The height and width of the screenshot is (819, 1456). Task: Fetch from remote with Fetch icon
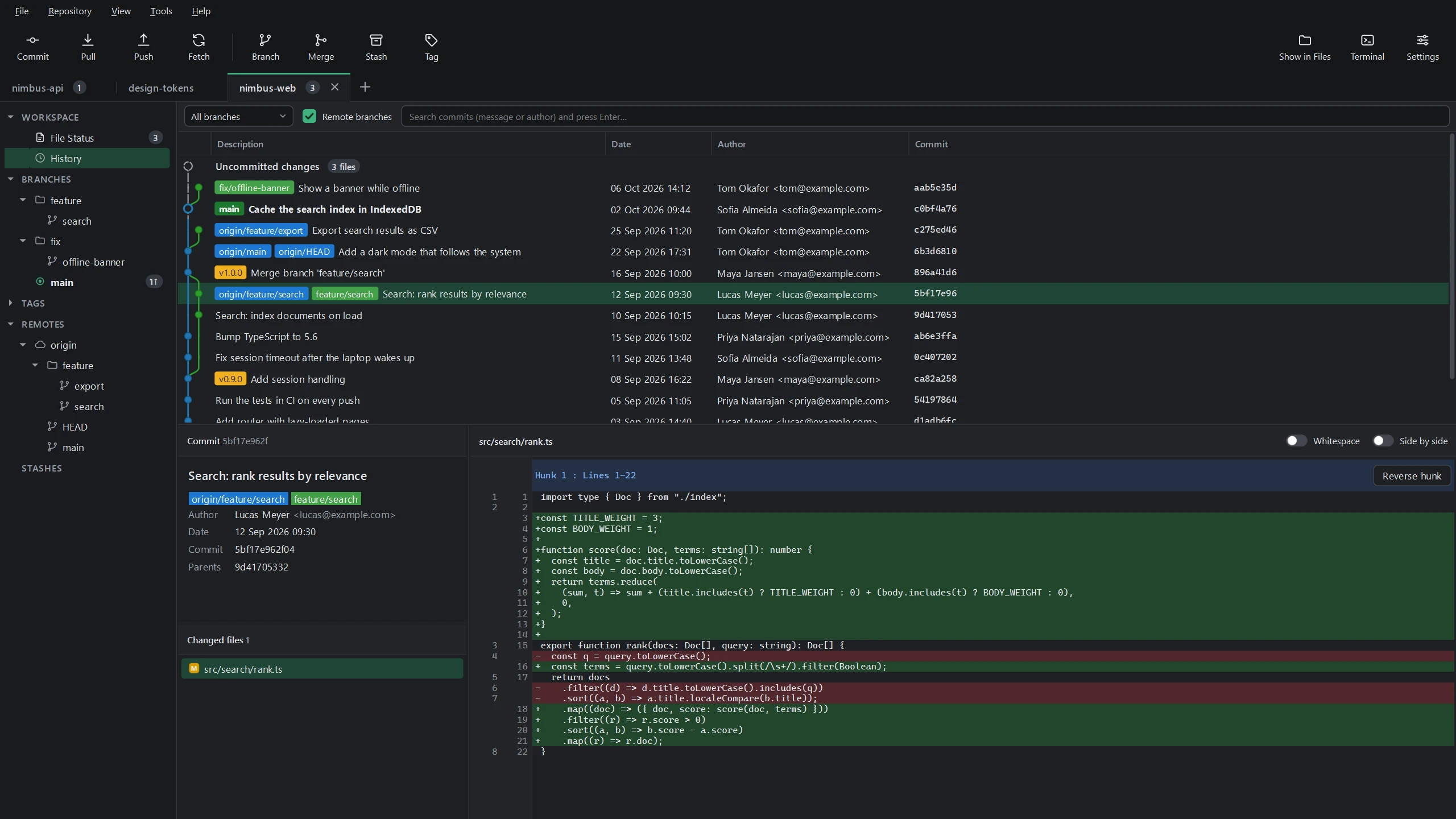click(198, 47)
